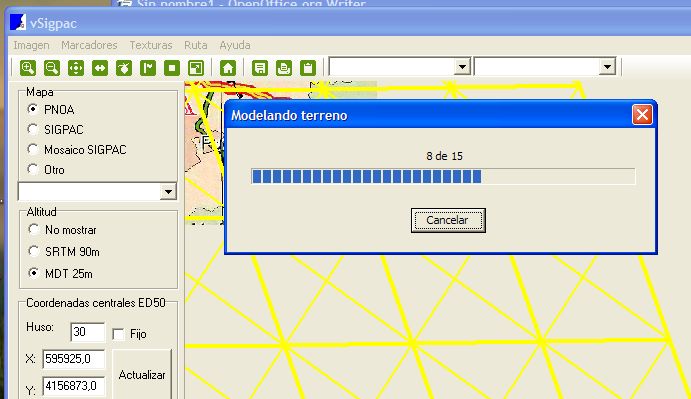Click the horizontal double-arrow measure icon
The height and width of the screenshot is (399, 691).
coord(100,68)
